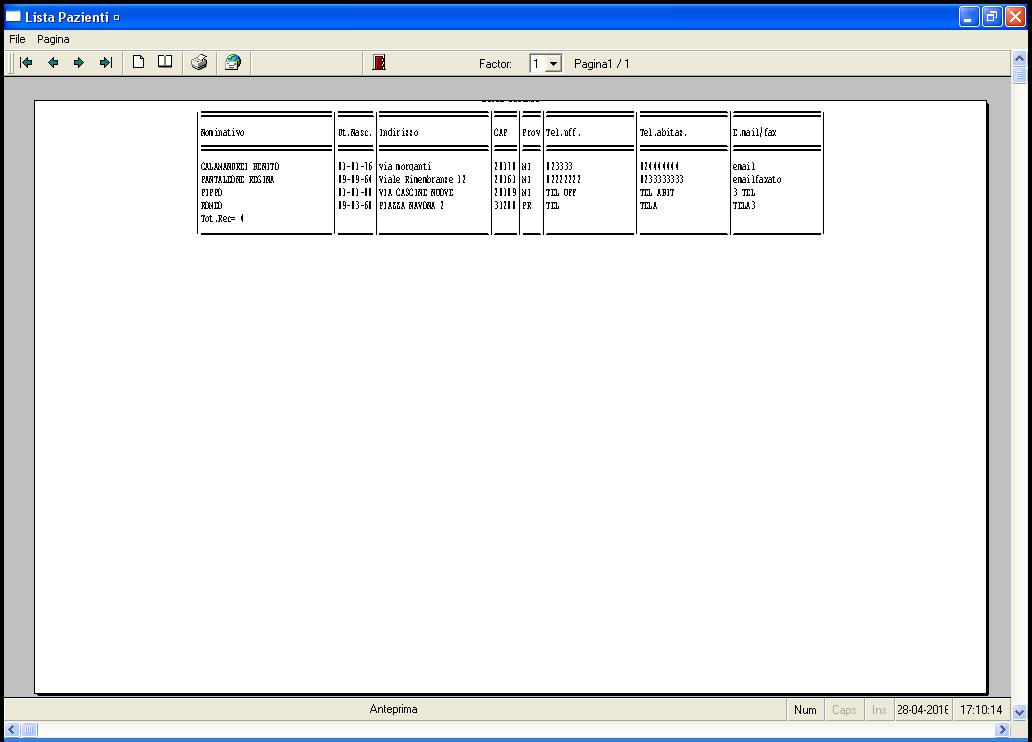Image resolution: width=1032 pixels, height=742 pixels.
Task: Click the 'Tel.abitaz.' column header
Action: coord(663,132)
